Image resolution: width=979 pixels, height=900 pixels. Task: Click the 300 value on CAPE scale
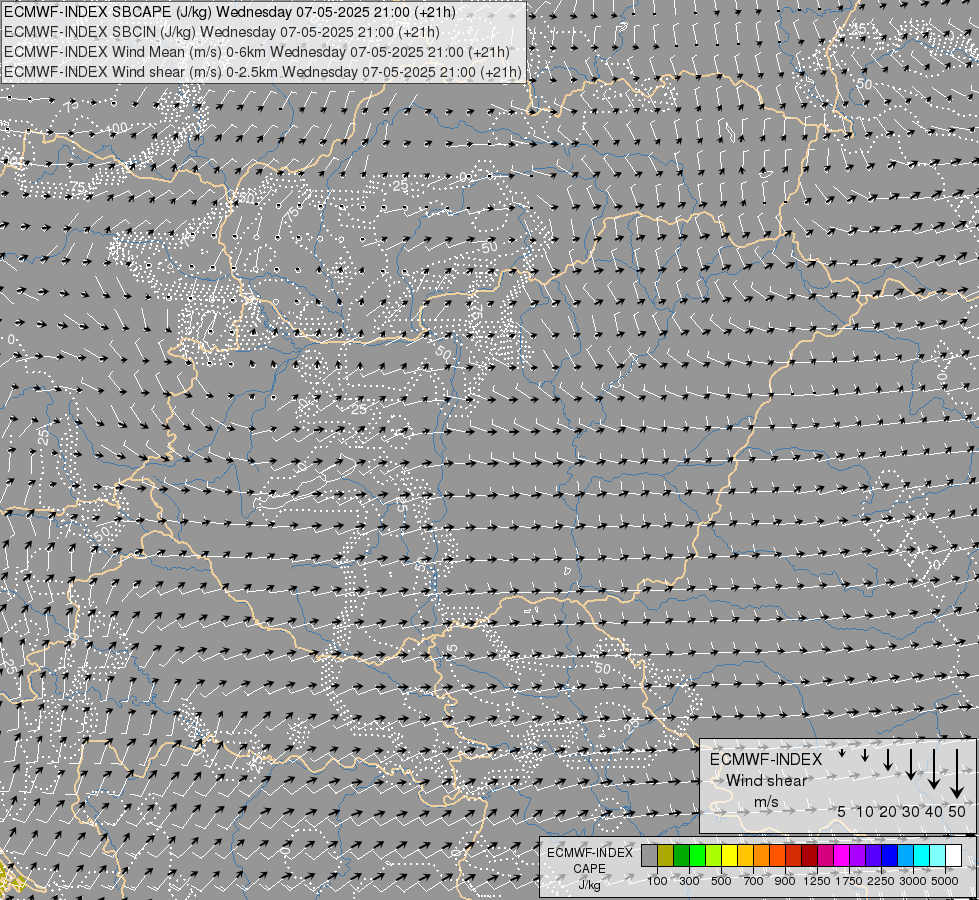click(689, 881)
